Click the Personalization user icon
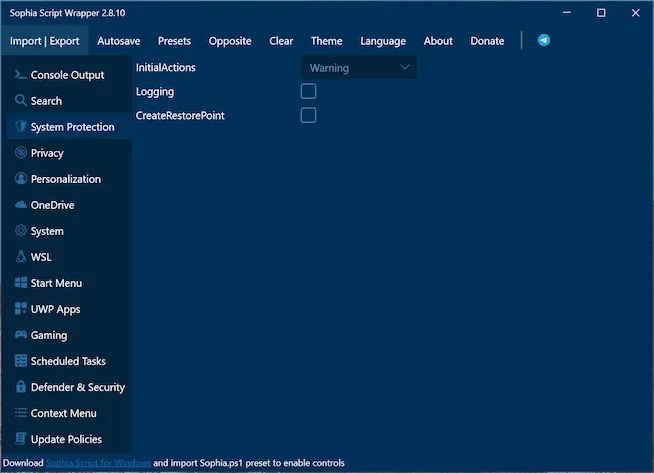Screen dimensions: 654x473 click(x=20, y=179)
